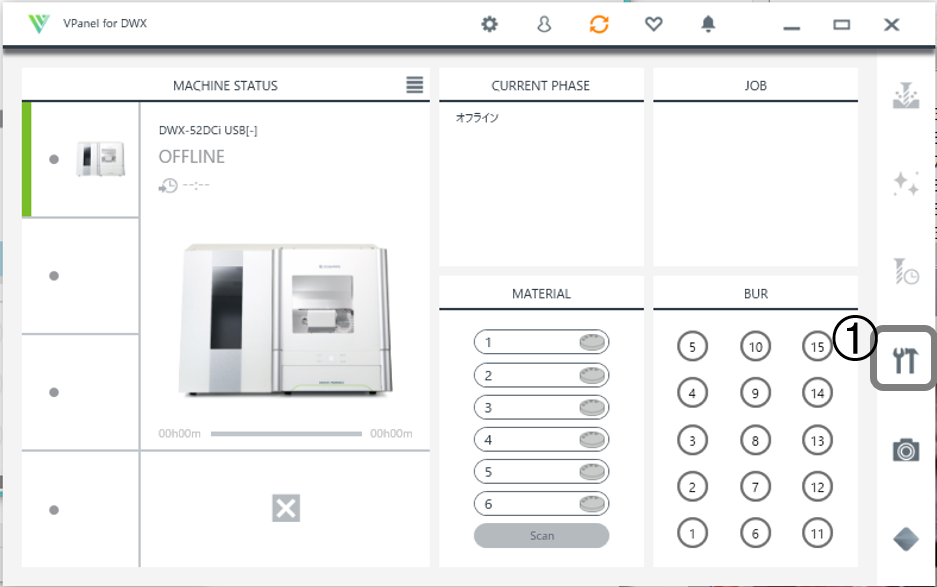The image size is (937, 587).
Task: Click the orange refresh sync icon
Action: [599, 25]
